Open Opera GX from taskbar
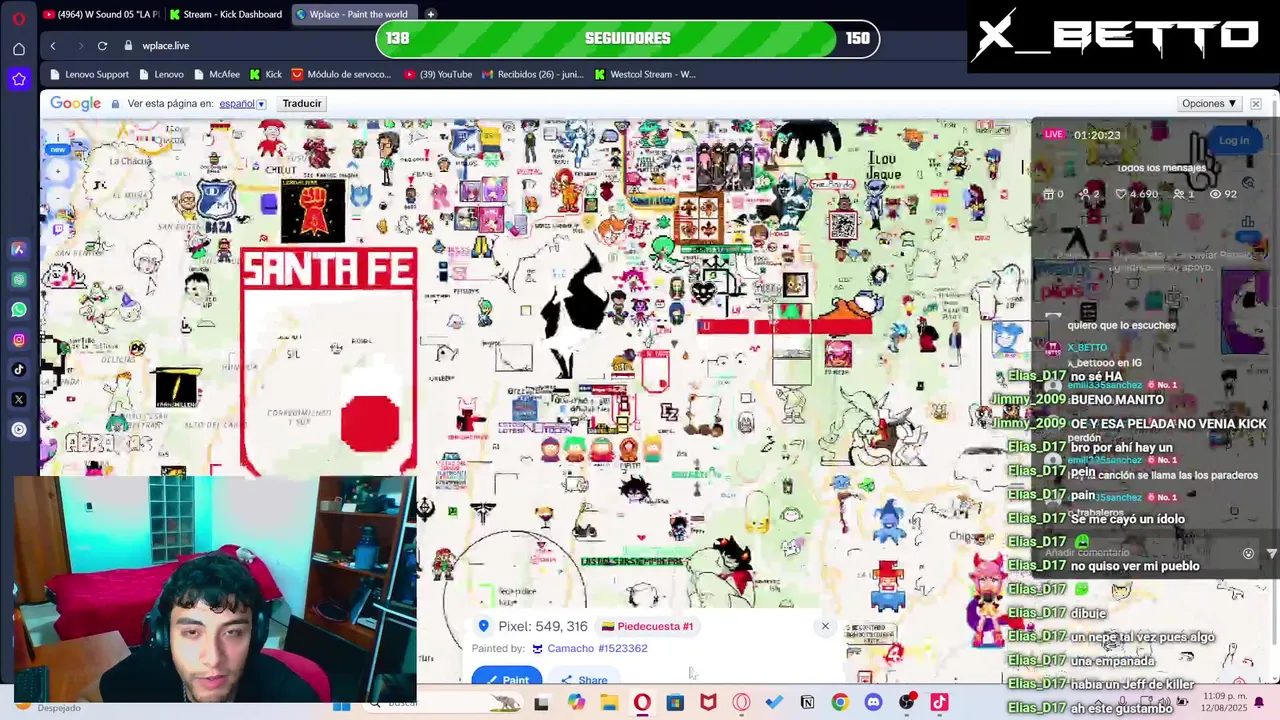Screen dimensions: 1280x720 [x=741, y=703]
